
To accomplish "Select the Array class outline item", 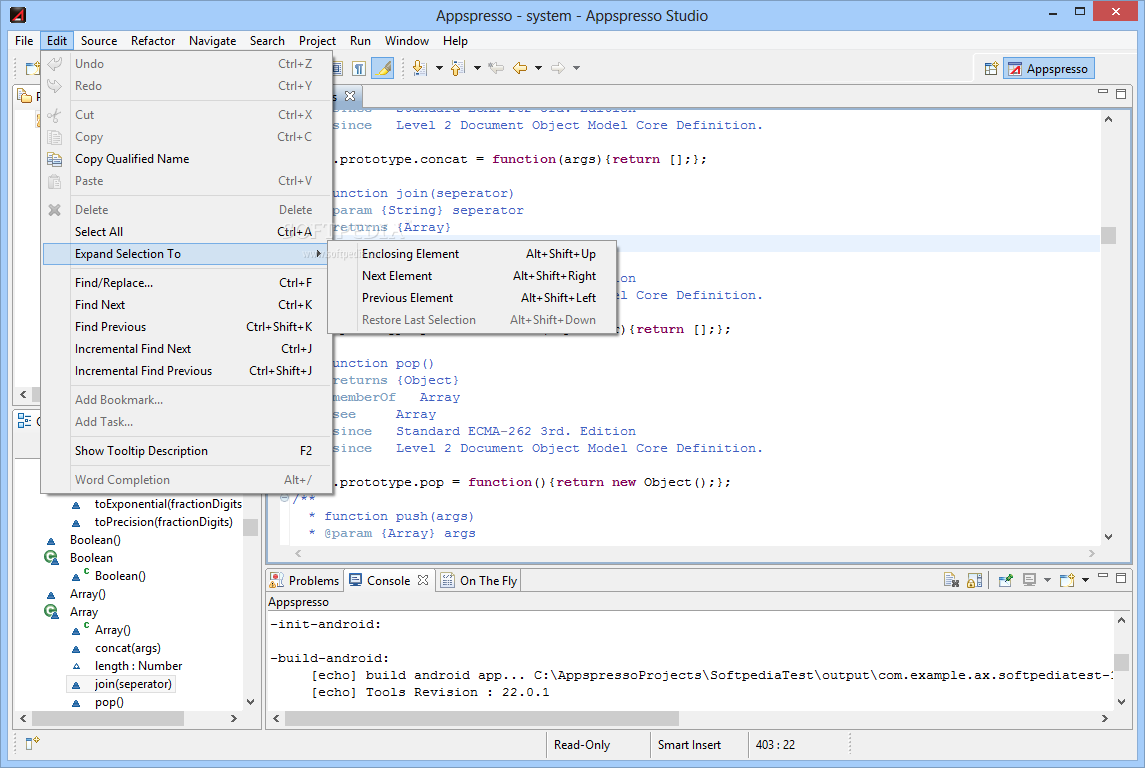I will 84,612.
